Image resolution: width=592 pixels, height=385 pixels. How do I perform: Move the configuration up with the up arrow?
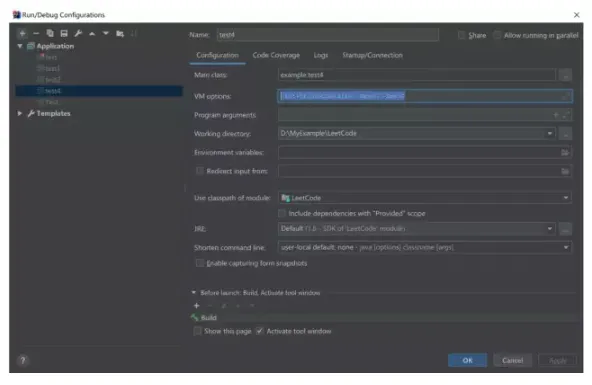(x=92, y=34)
